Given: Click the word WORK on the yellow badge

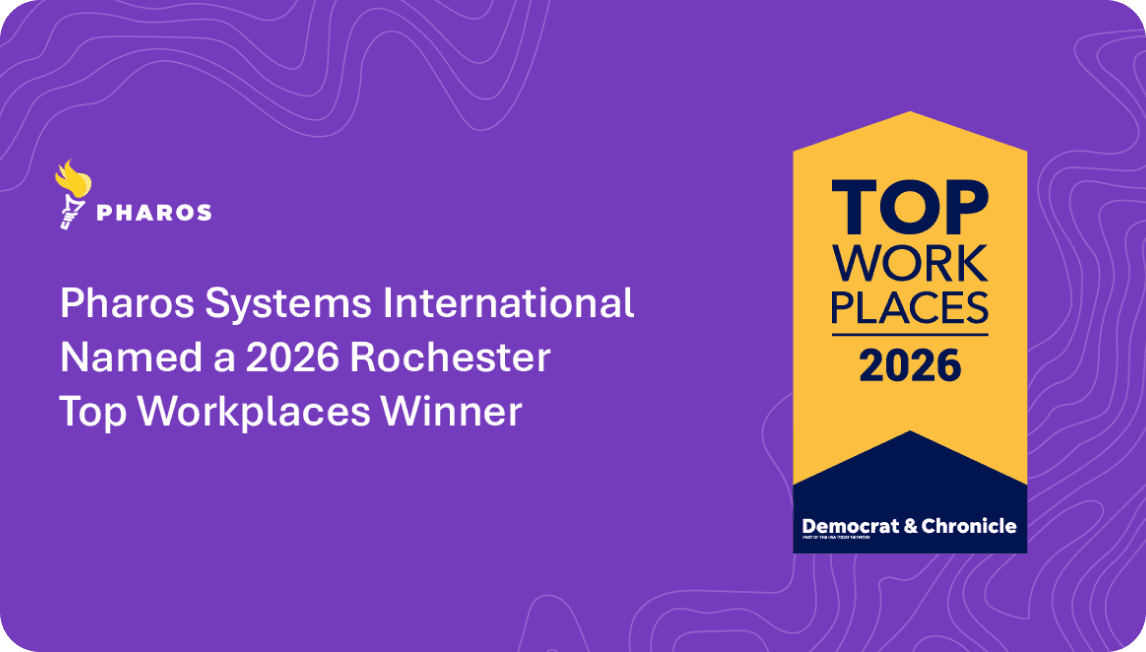Looking at the screenshot, I should tap(910, 264).
